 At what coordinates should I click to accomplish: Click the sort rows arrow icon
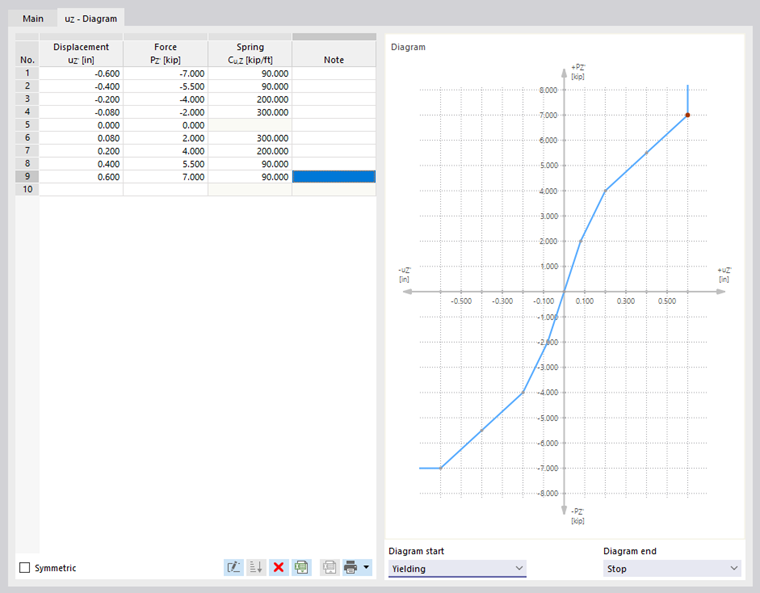256,567
